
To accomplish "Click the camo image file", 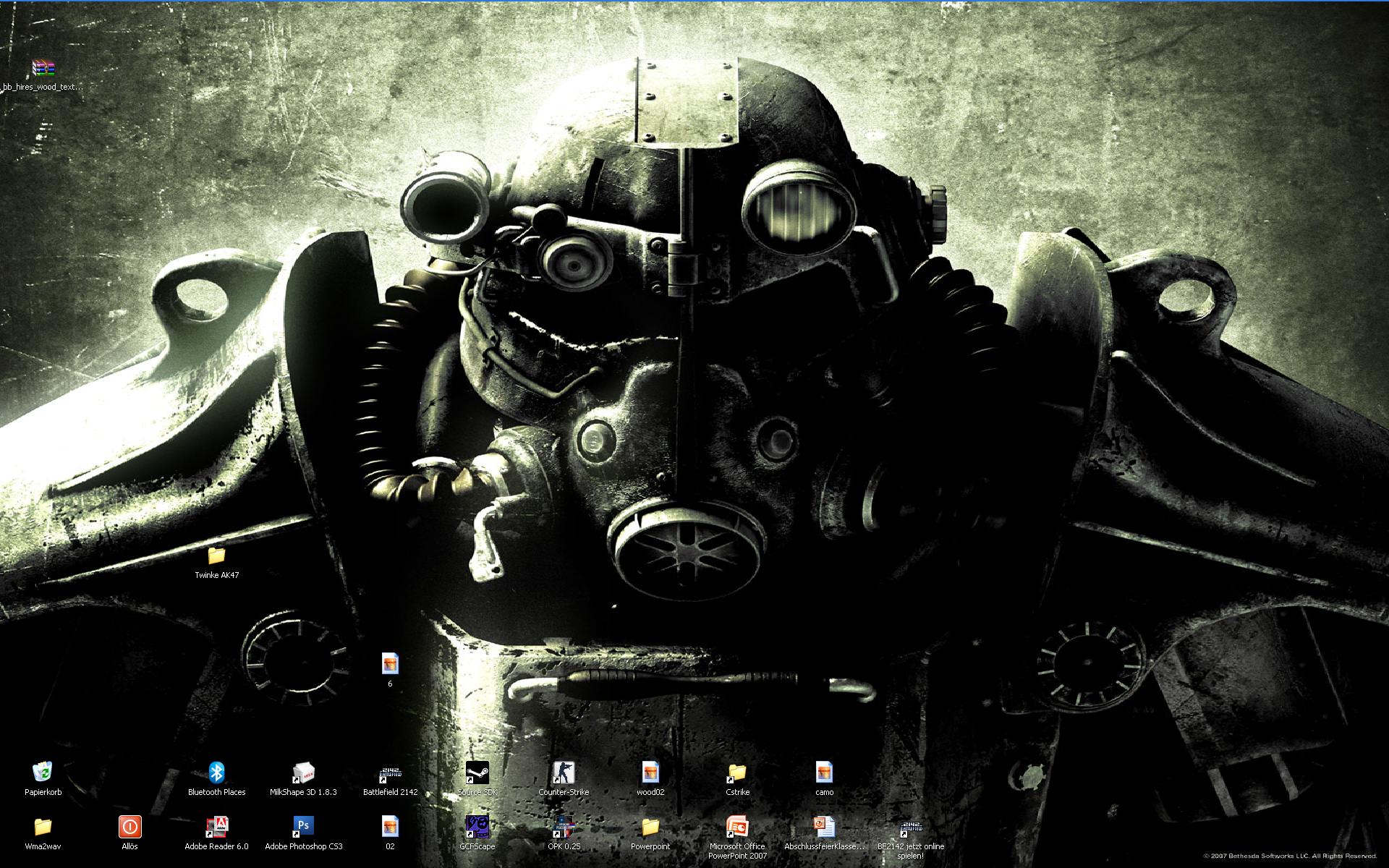I will [x=824, y=773].
